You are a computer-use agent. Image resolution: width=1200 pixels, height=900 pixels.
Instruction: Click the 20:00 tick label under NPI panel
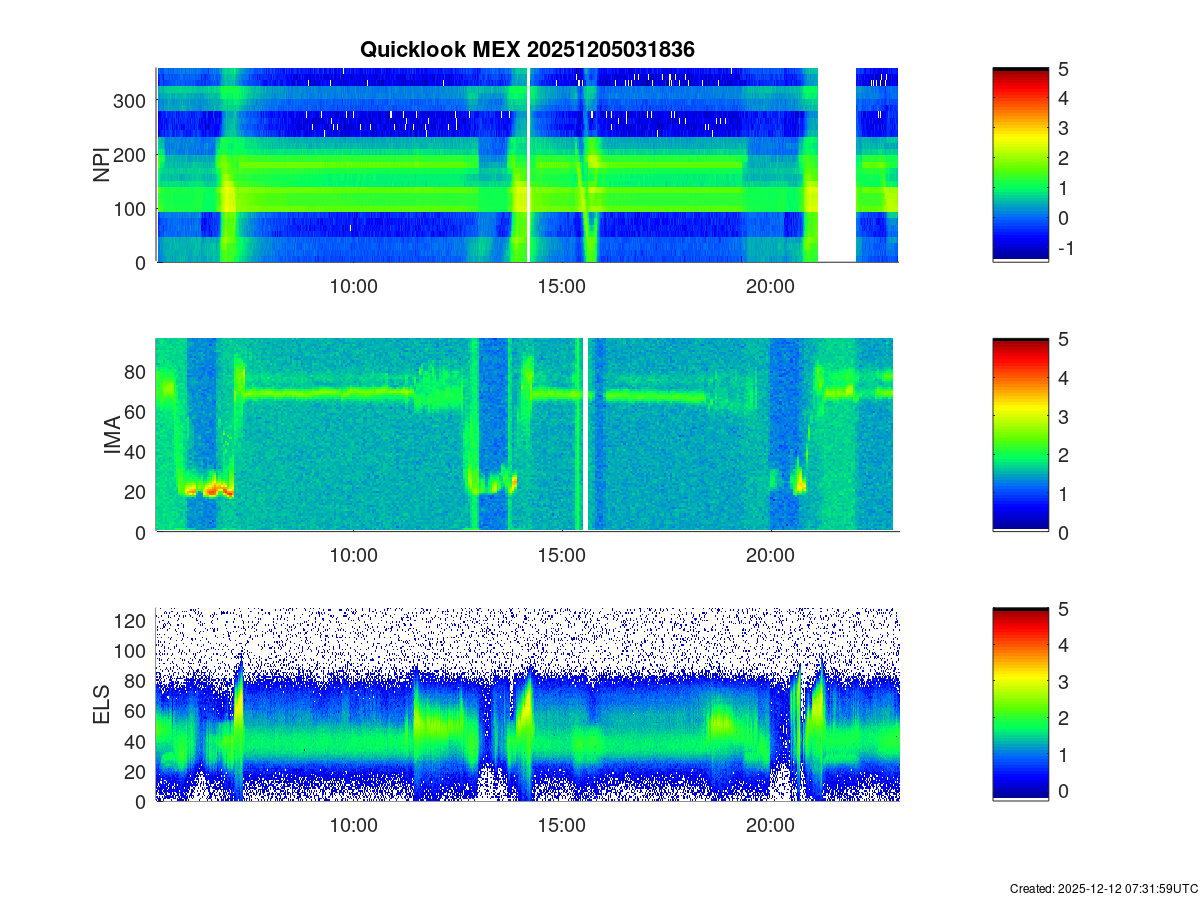click(x=770, y=286)
